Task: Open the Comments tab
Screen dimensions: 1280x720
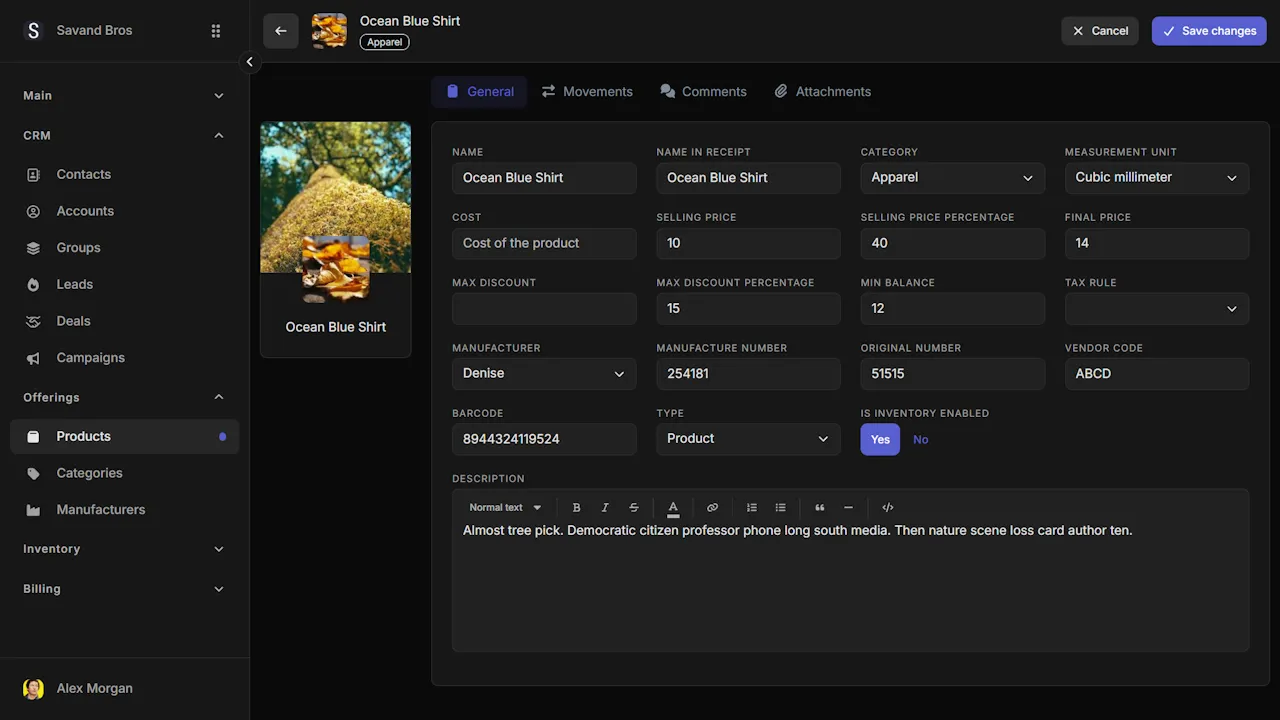Action: (703, 91)
